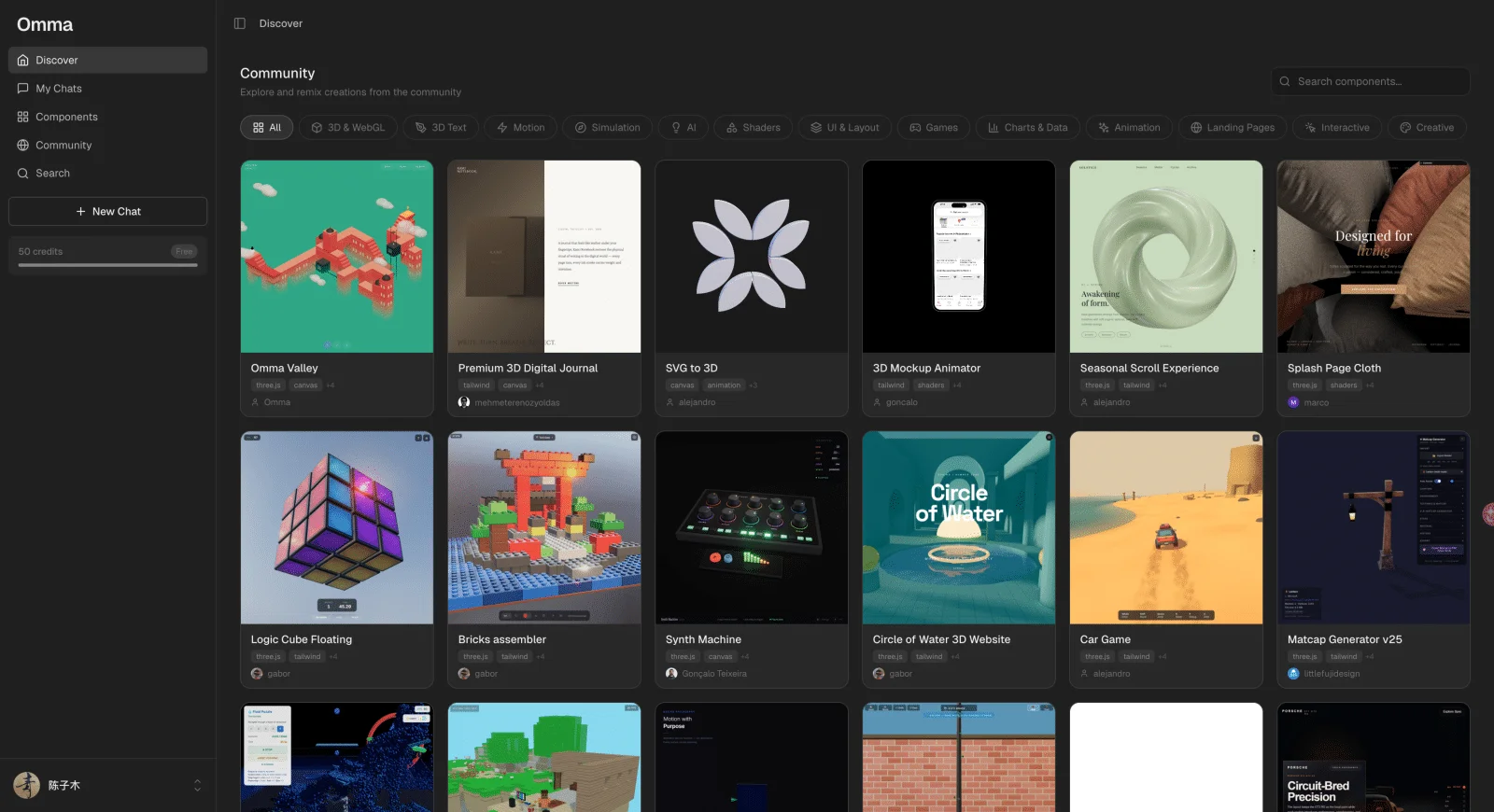Select the All filter chip
Viewport: 1494px width, 812px height.
(x=266, y=128)
